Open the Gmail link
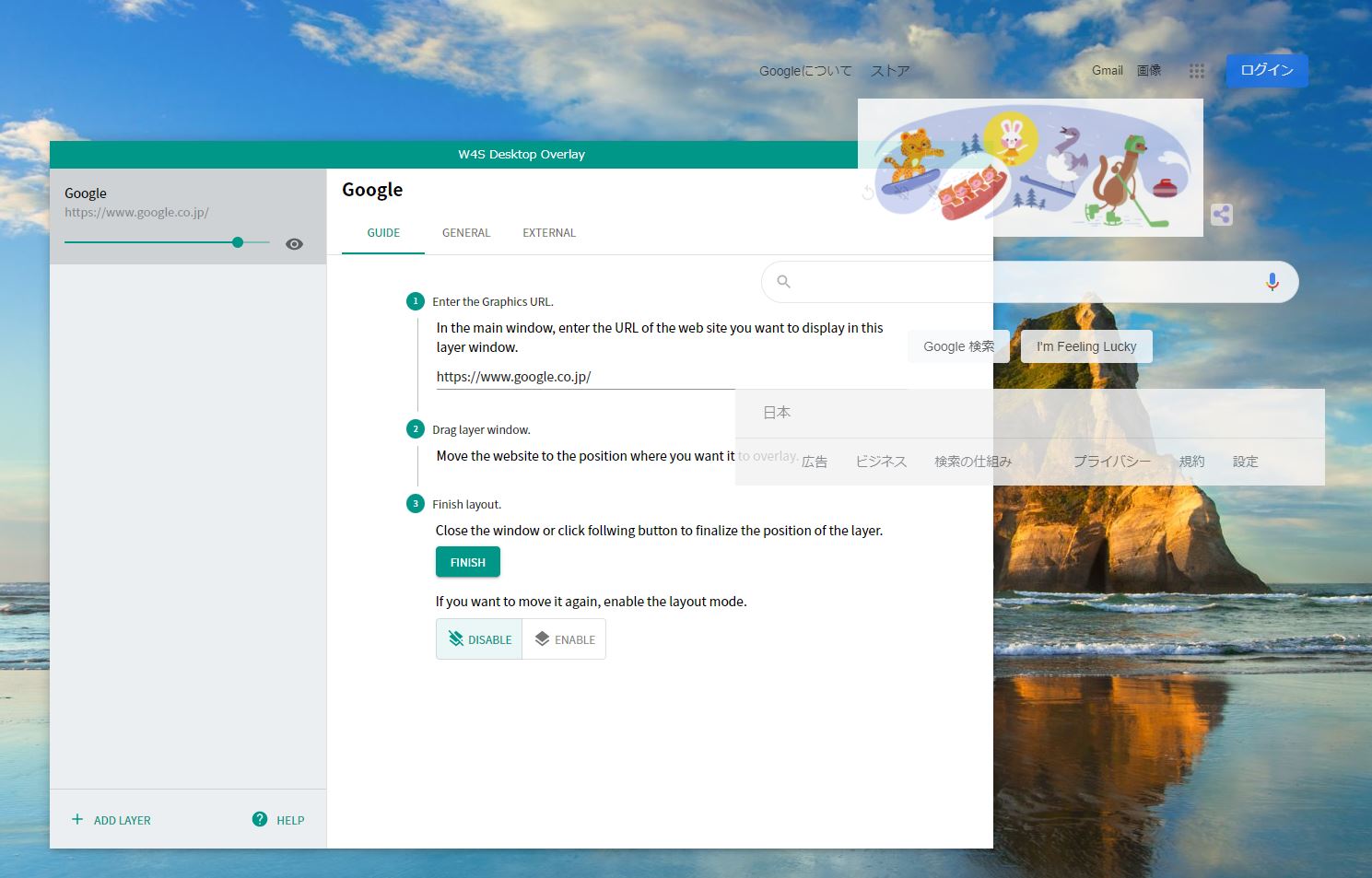1372x878 pixels. pos(1108,70)
